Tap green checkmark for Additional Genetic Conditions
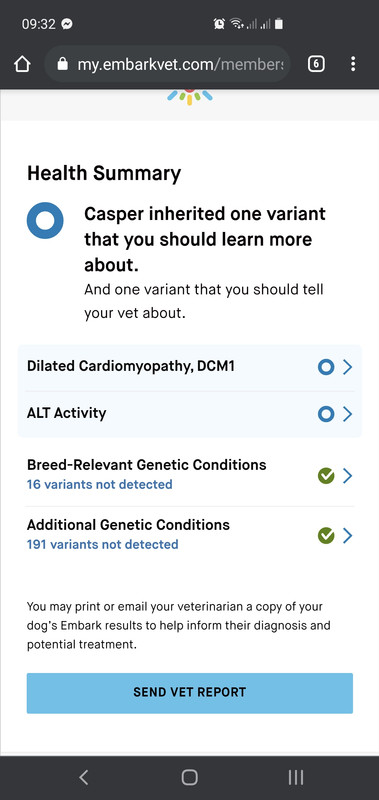 point(325,536)
